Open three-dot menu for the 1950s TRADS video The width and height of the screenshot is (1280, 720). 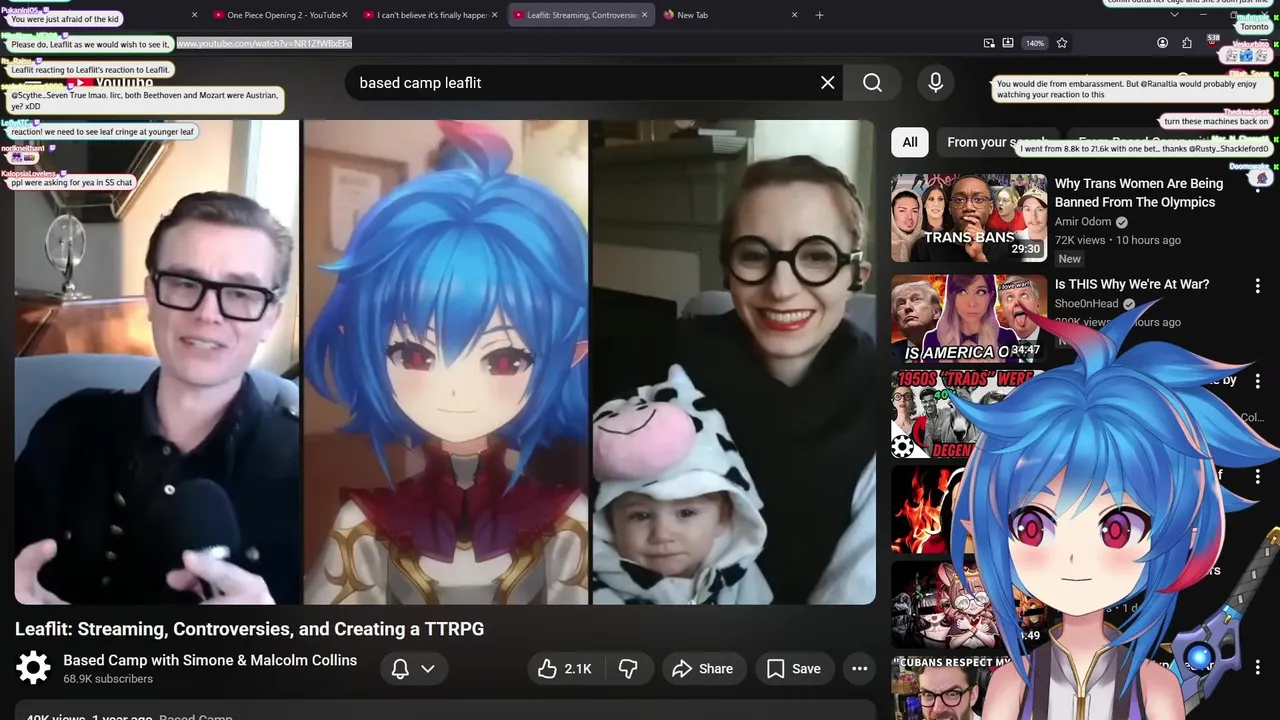pos(1257,381)
